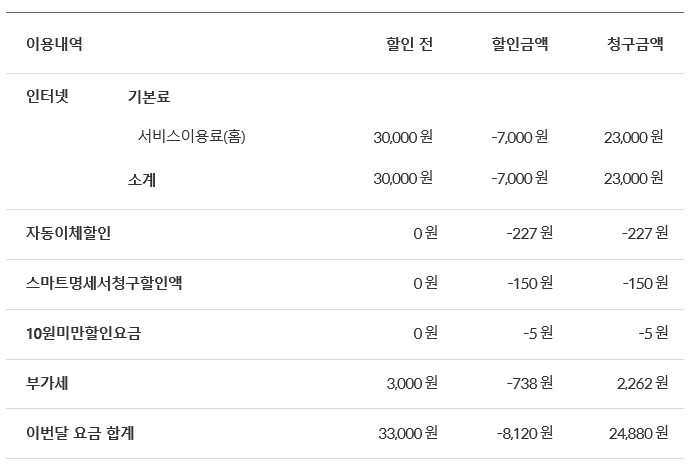698x466 pixels.
Task: Click the 자동이체할인 row label
Action: tap(69, 233)
